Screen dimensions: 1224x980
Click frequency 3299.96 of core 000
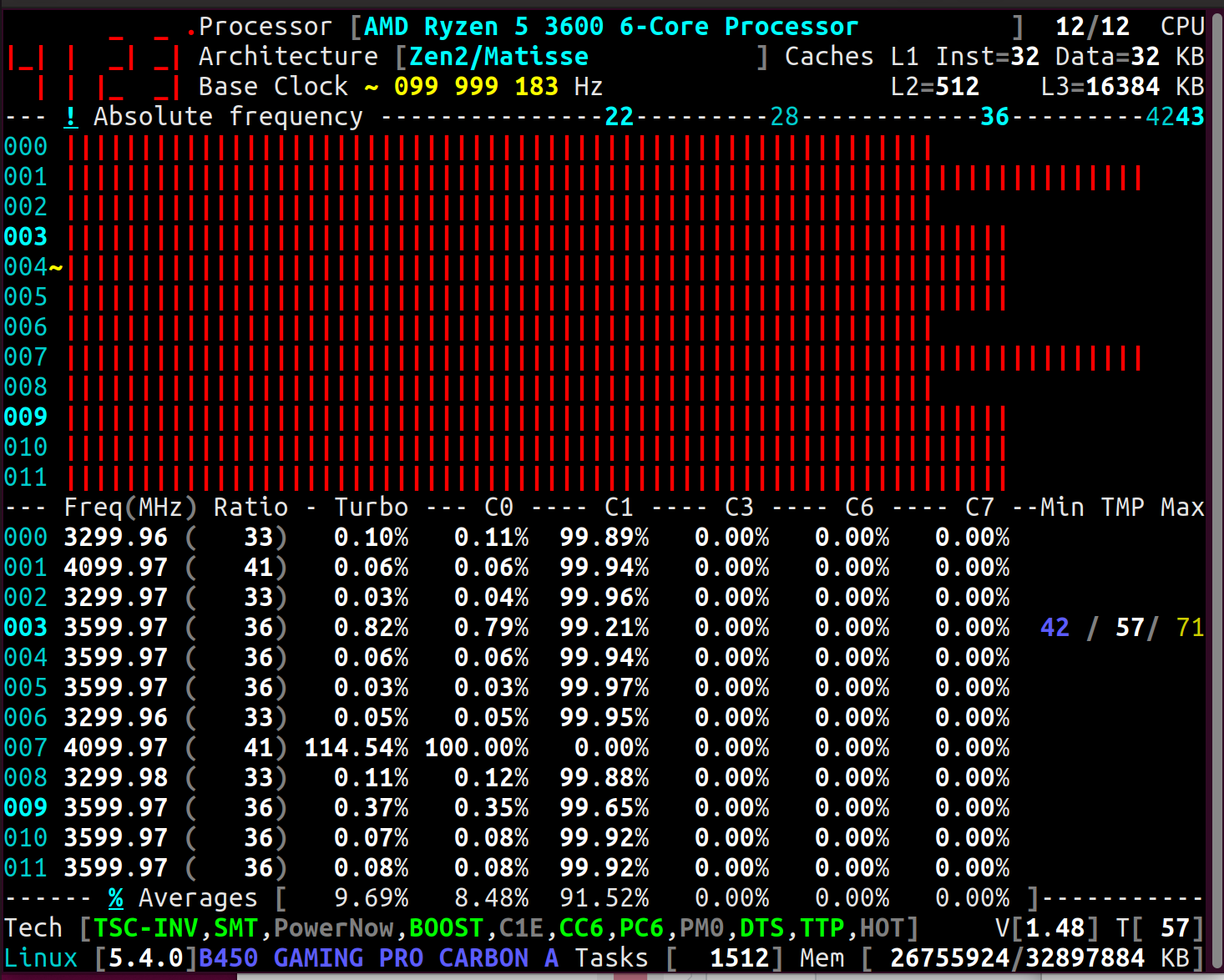(x=116, y=538)
